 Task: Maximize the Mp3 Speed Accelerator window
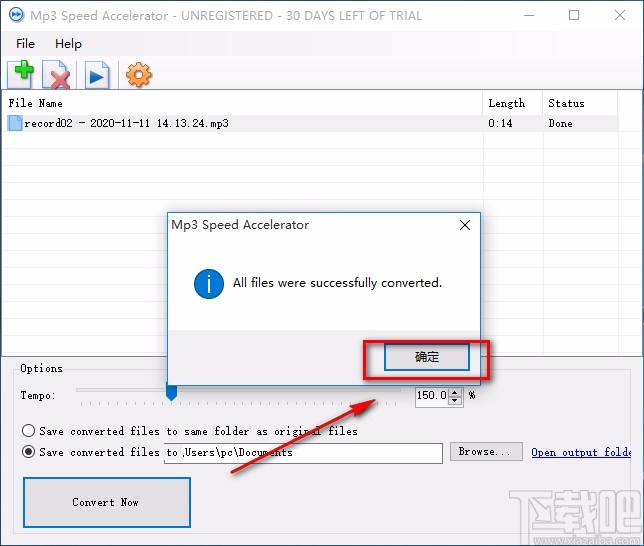coord(574,15)
